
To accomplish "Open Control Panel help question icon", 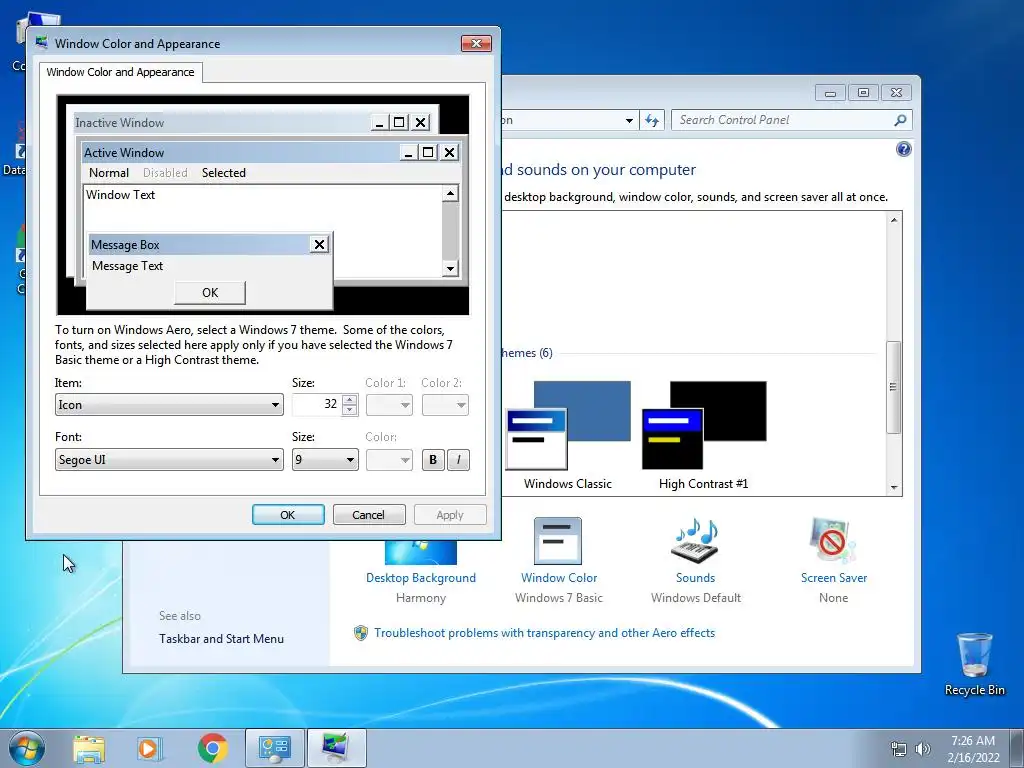I will coord(904,150).
